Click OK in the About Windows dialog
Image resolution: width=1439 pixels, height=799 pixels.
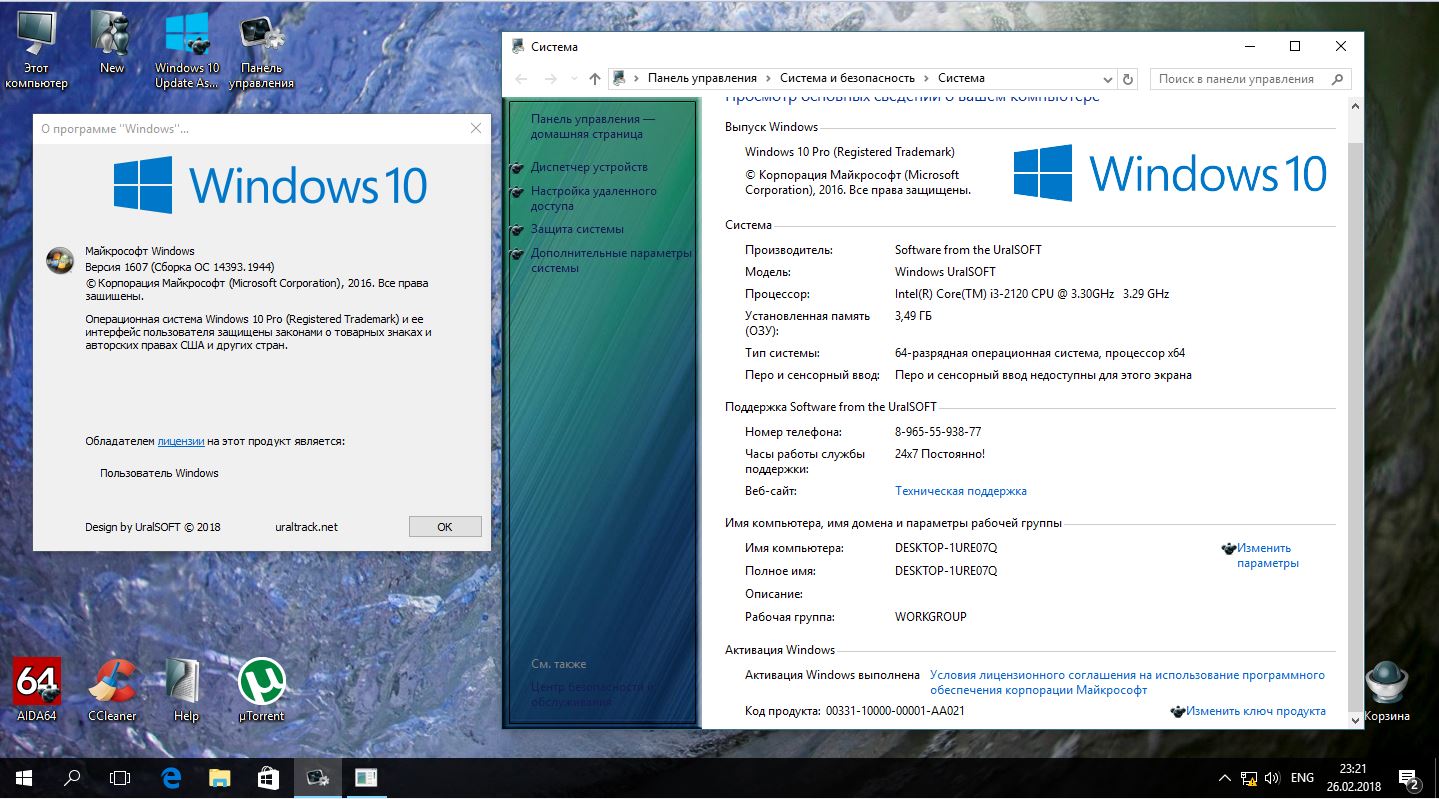click(445, 527)
